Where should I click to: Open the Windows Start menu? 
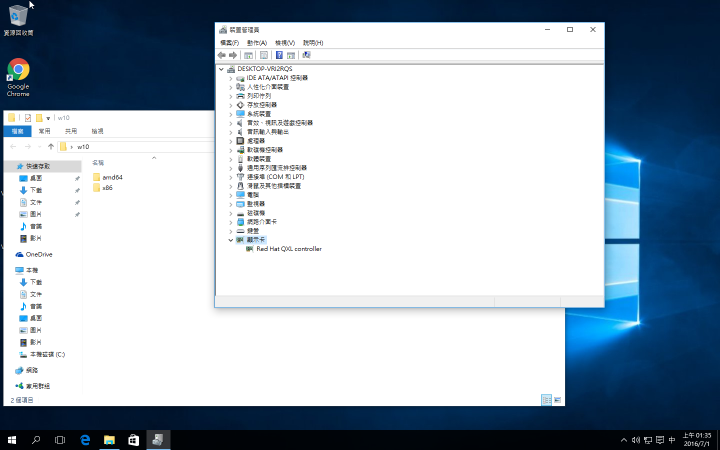click(x=12, y=440)
